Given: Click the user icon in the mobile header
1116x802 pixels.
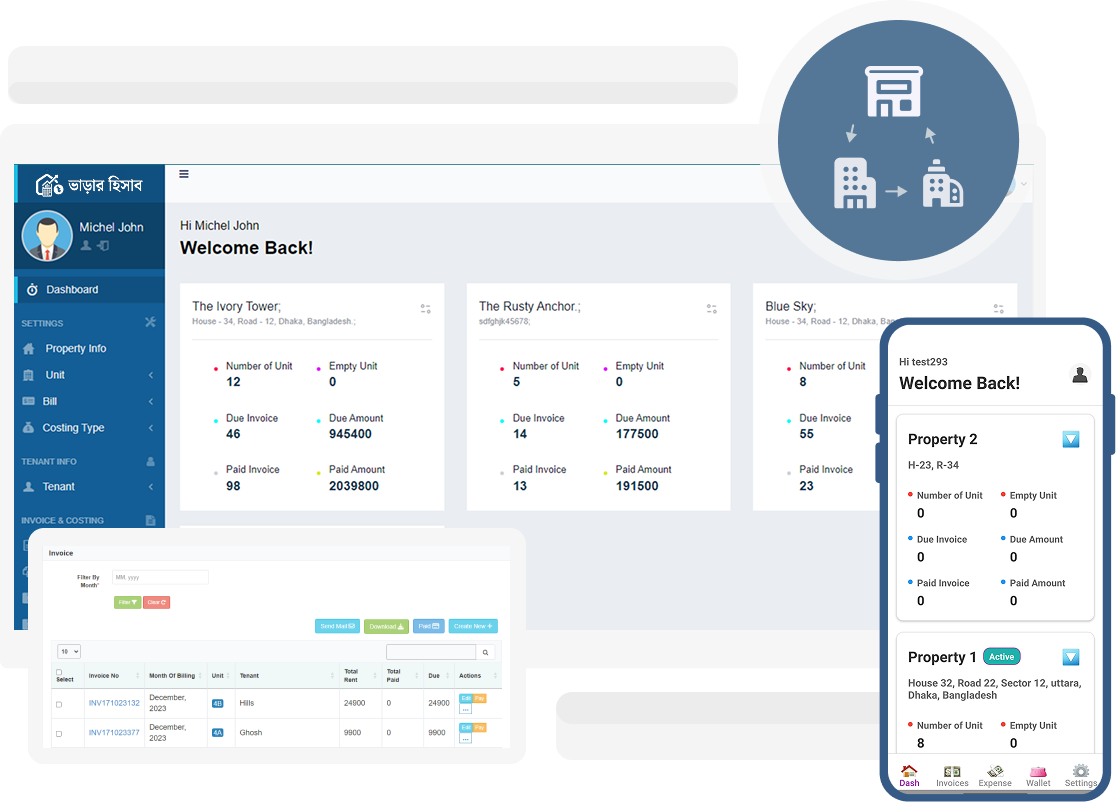Looking at the screenshot, I should coord(1080,374).
